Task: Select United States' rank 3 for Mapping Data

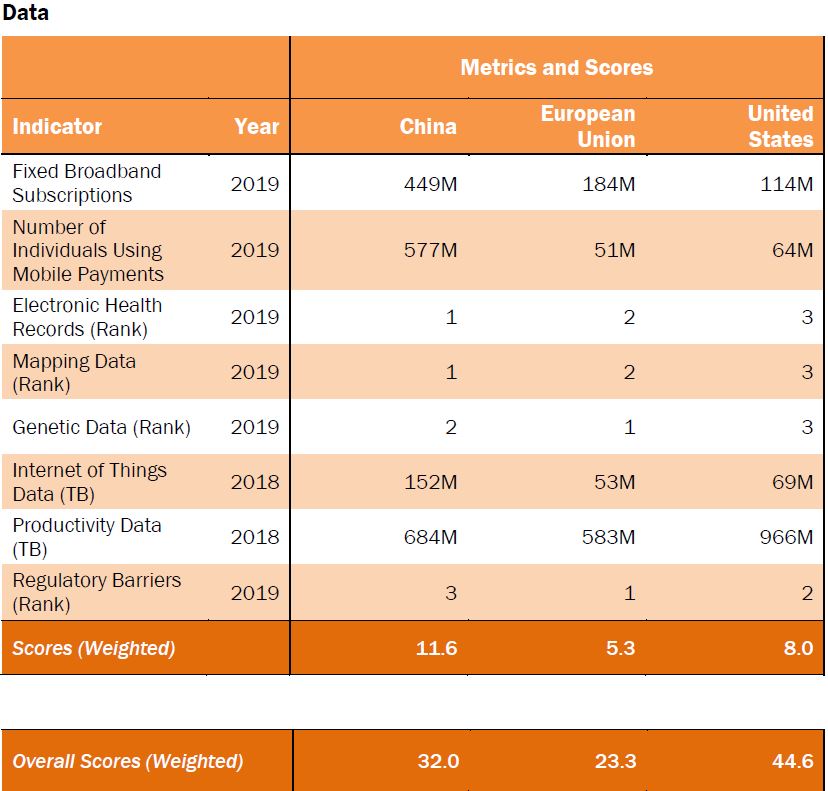Action: [x=807, y=372]
